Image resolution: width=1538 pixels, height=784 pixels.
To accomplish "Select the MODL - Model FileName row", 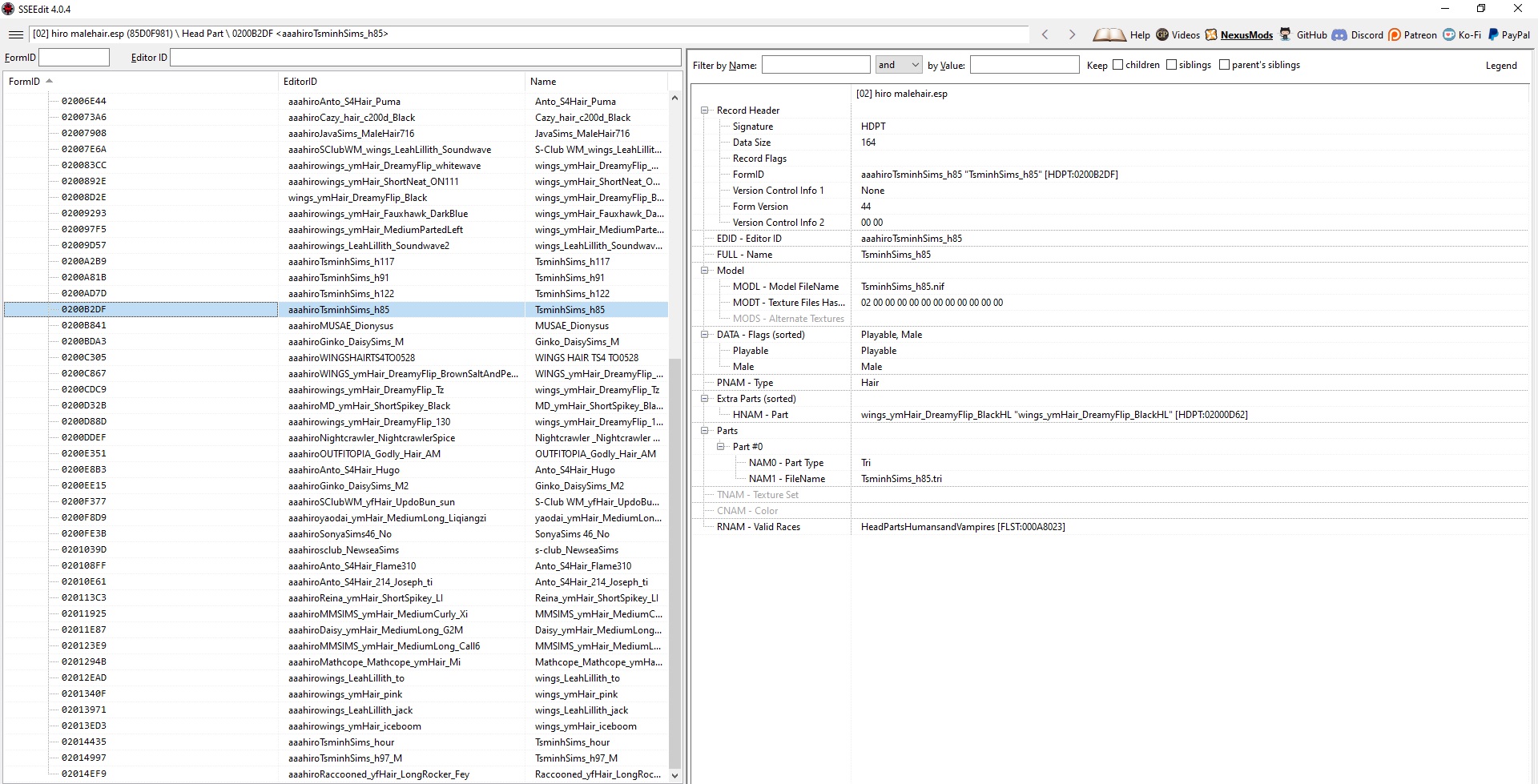I will click(x=1110, y=287).
